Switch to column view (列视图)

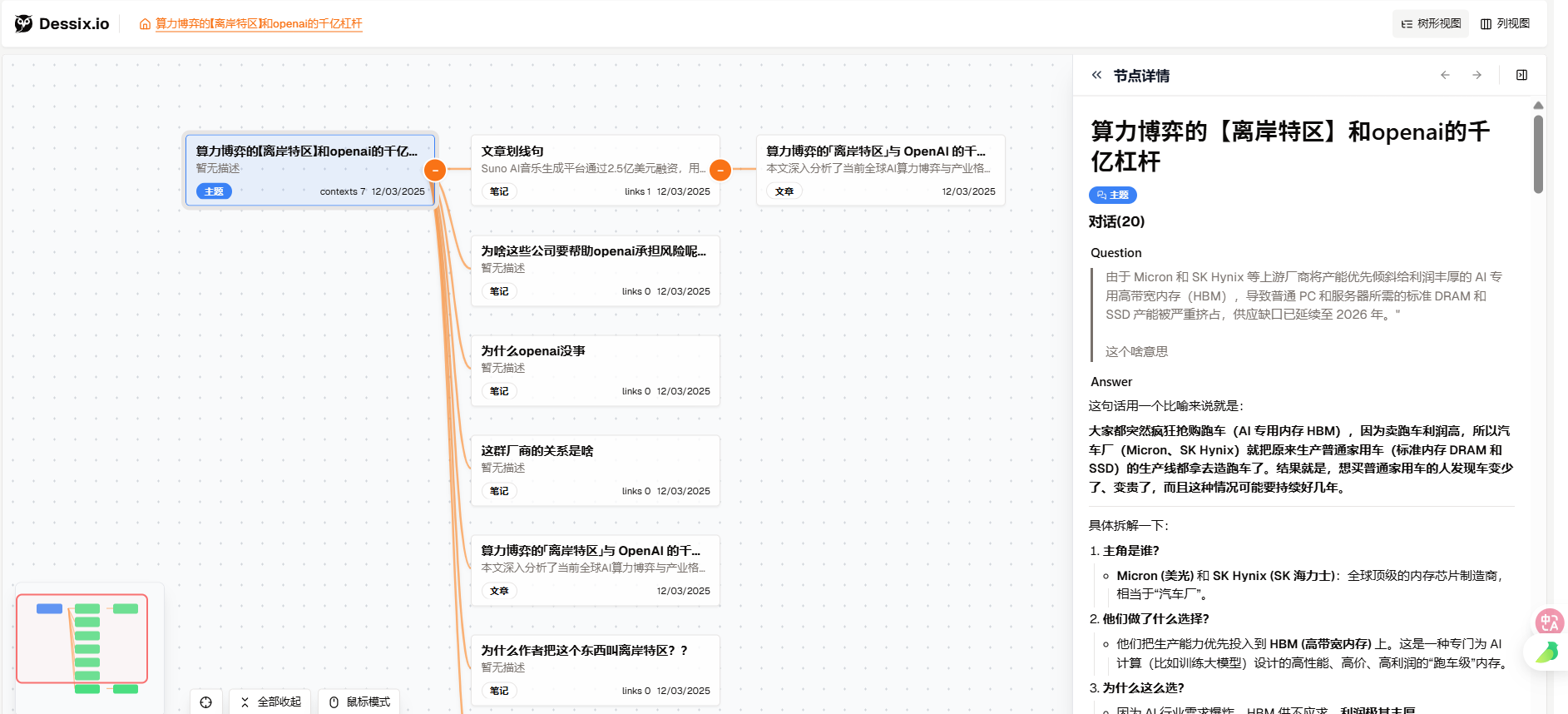pyautogui.click(x=1505, y=23)
